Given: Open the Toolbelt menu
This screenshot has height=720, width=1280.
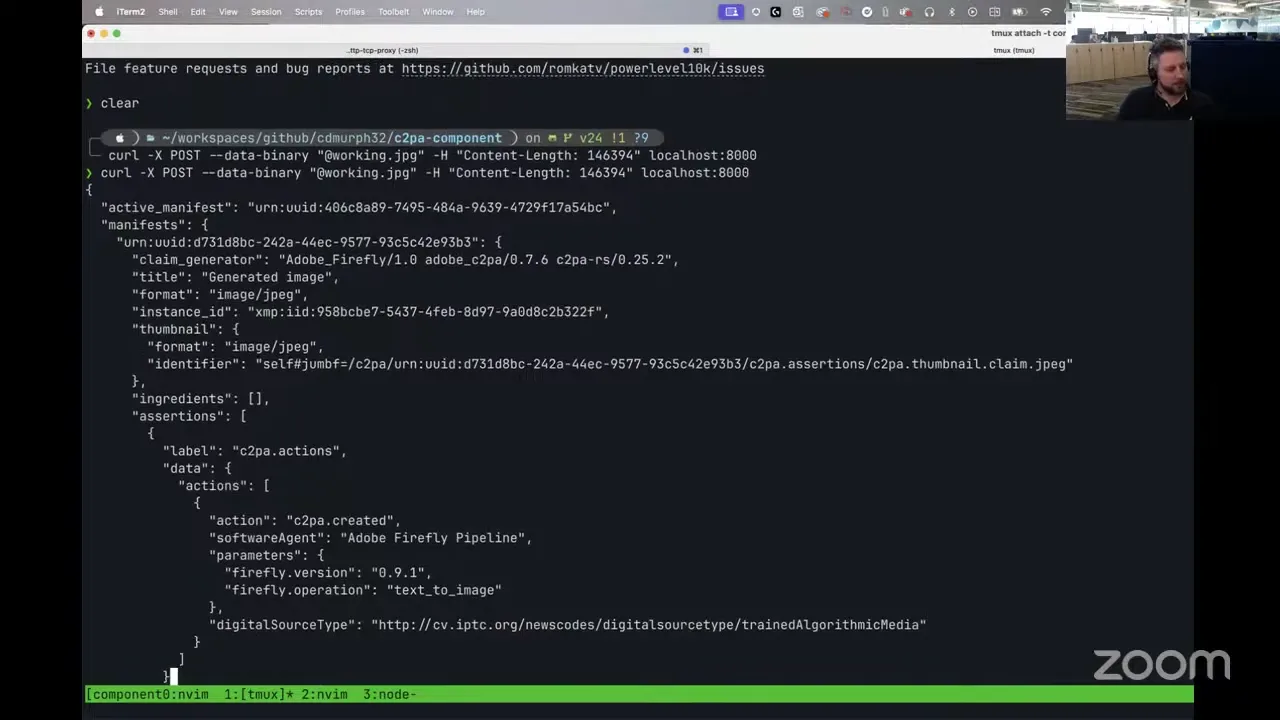Looking at the screenshot, I should pyautogui.click(x=393, y=12).
